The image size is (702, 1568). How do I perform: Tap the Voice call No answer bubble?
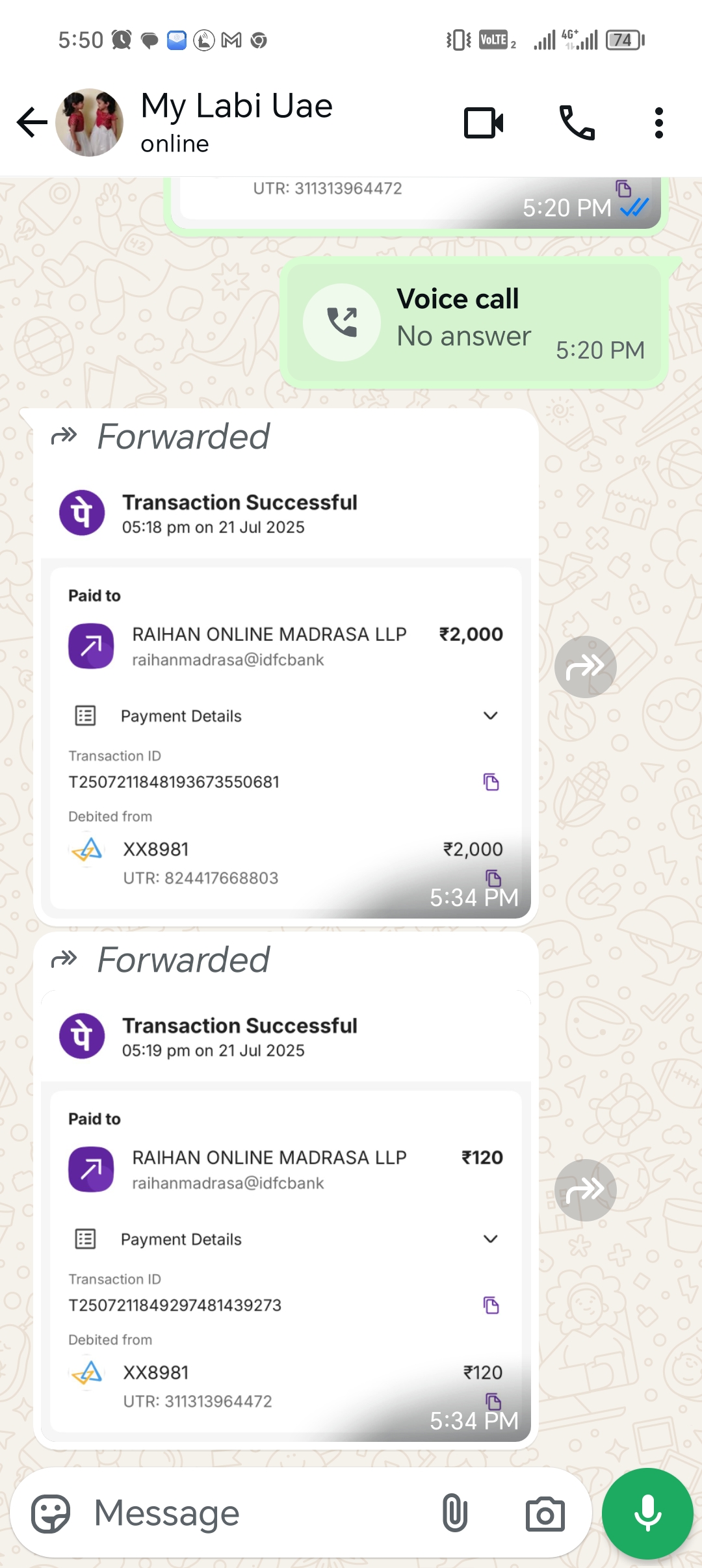click(x=474, y=323)
